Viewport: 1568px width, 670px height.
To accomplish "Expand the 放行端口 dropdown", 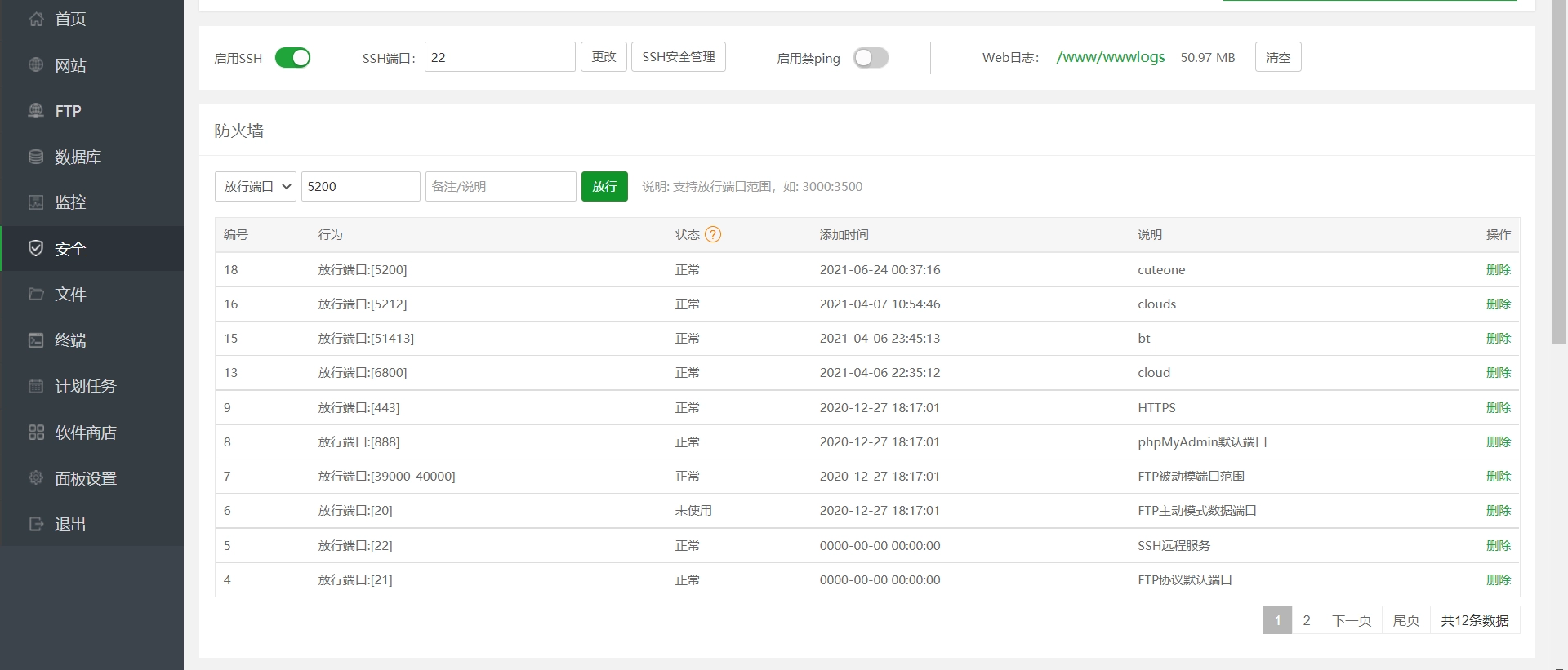I will [256, 187].
